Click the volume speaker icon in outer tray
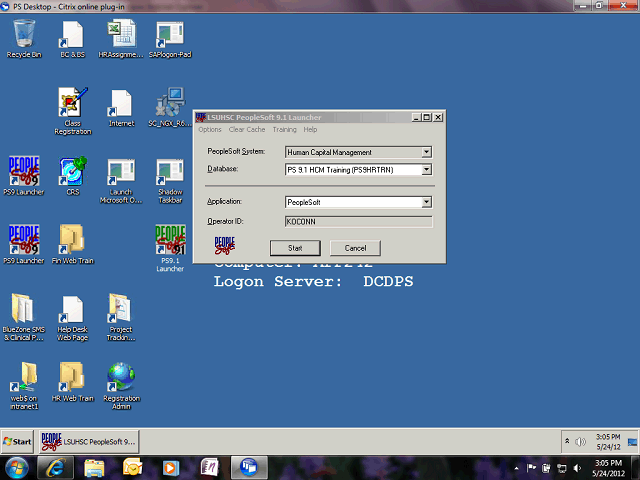Screen dimensions: 640x480 [577, 468]
